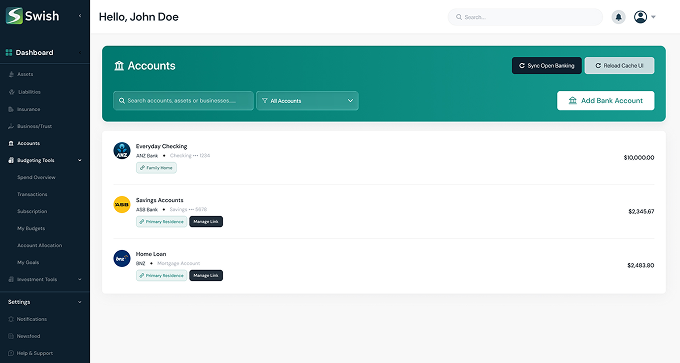Screen dimensions: 680x363
Task: Click the BNZ bank logo
Action: coord(122,258)
